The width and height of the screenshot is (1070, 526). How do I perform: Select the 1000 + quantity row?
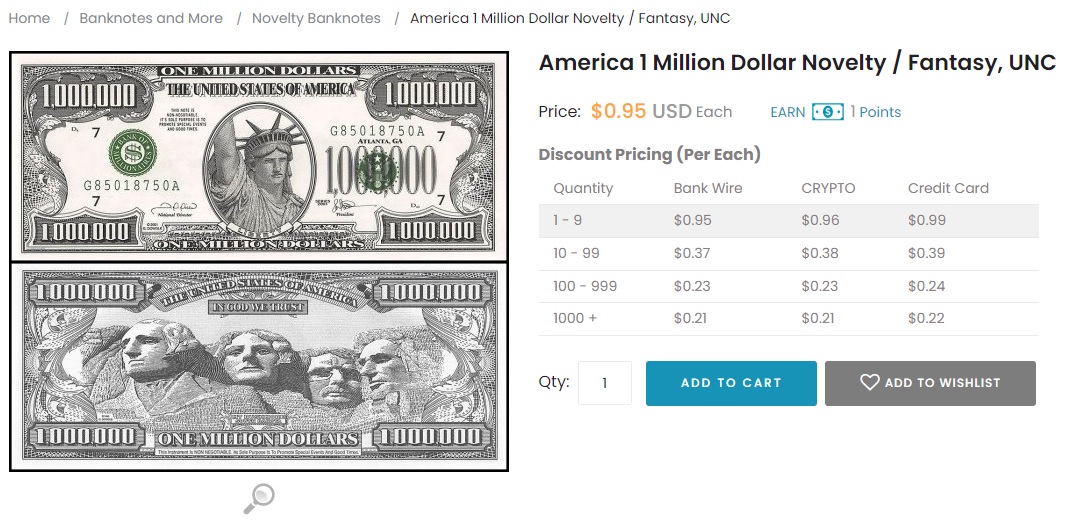[788, 318]
